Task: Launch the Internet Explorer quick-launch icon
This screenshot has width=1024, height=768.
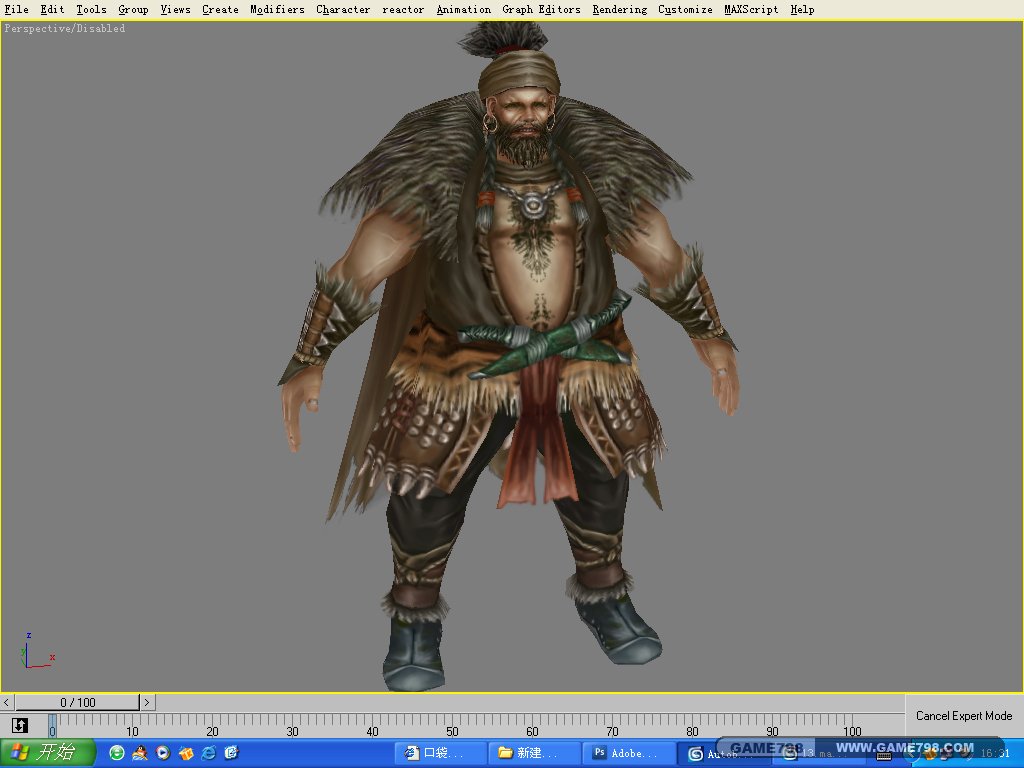Action: tap(209, 753)
